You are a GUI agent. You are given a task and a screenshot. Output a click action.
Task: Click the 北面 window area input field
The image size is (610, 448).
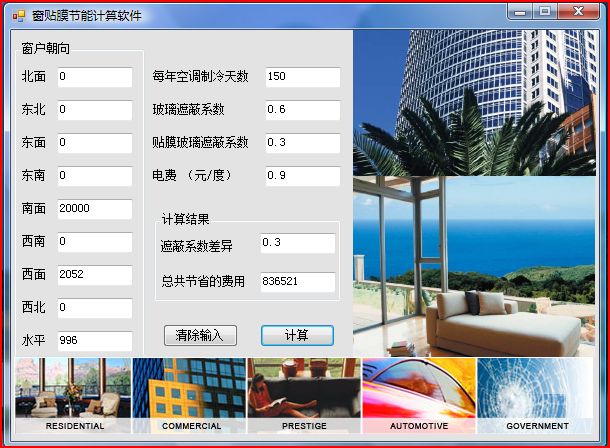click(95, 77)
